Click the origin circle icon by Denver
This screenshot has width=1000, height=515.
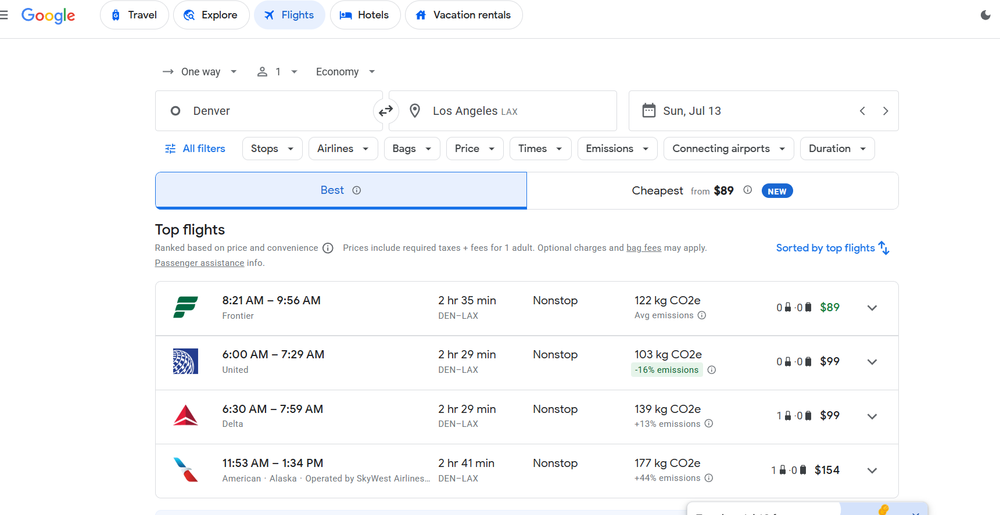point(175,111)
